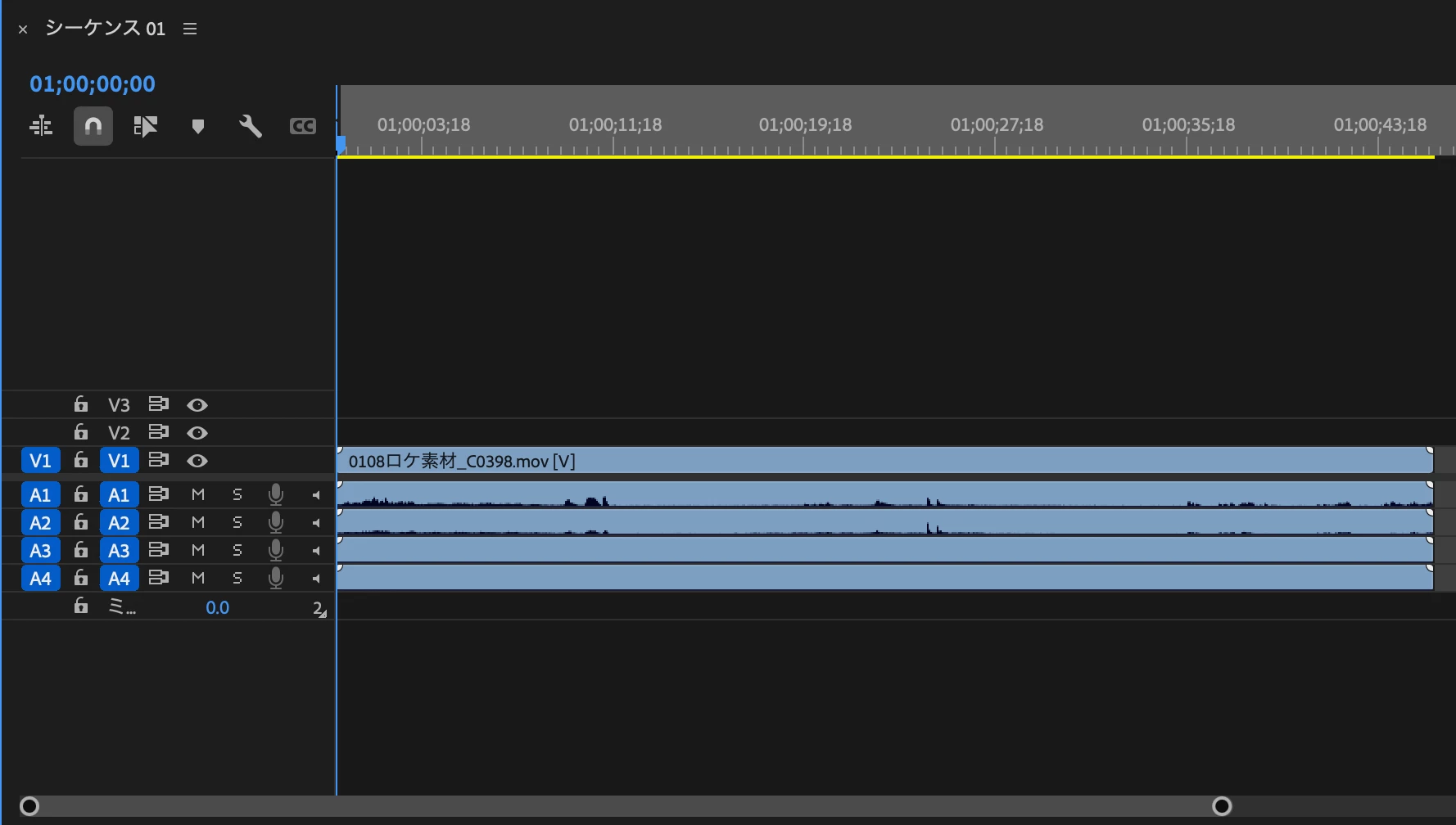Screen dimensions: 1456x825
Task: Enable voice-over record on A1
Action: tap(276, 494)
